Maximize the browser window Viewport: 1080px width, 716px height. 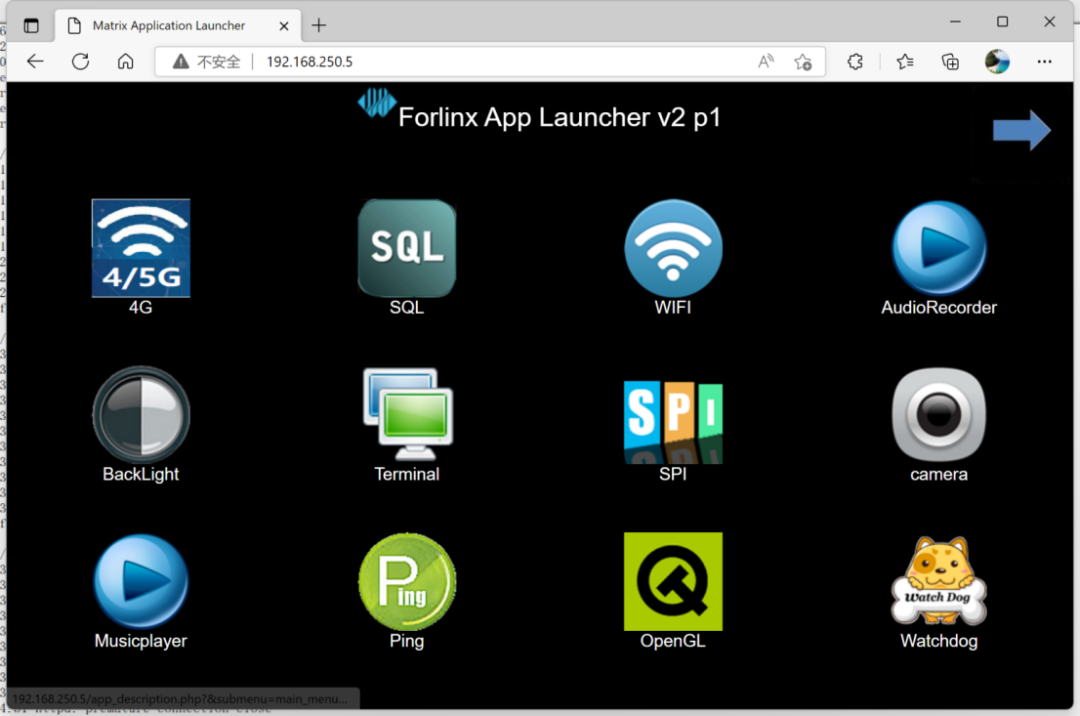pyautogui.click(x=1003, y=21)
